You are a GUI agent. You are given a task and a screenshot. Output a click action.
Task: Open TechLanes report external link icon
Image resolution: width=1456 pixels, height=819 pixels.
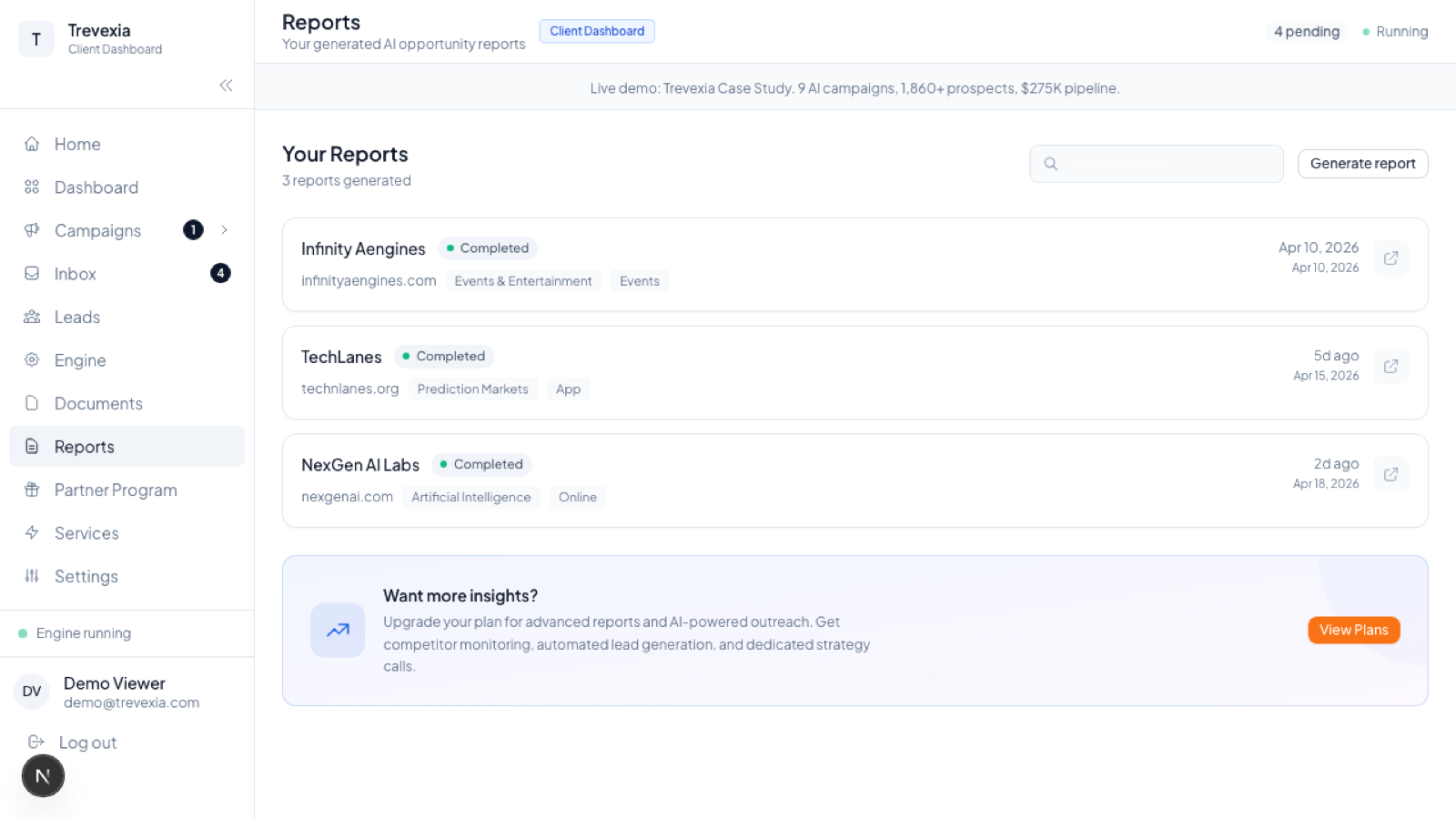point(1390,367)
